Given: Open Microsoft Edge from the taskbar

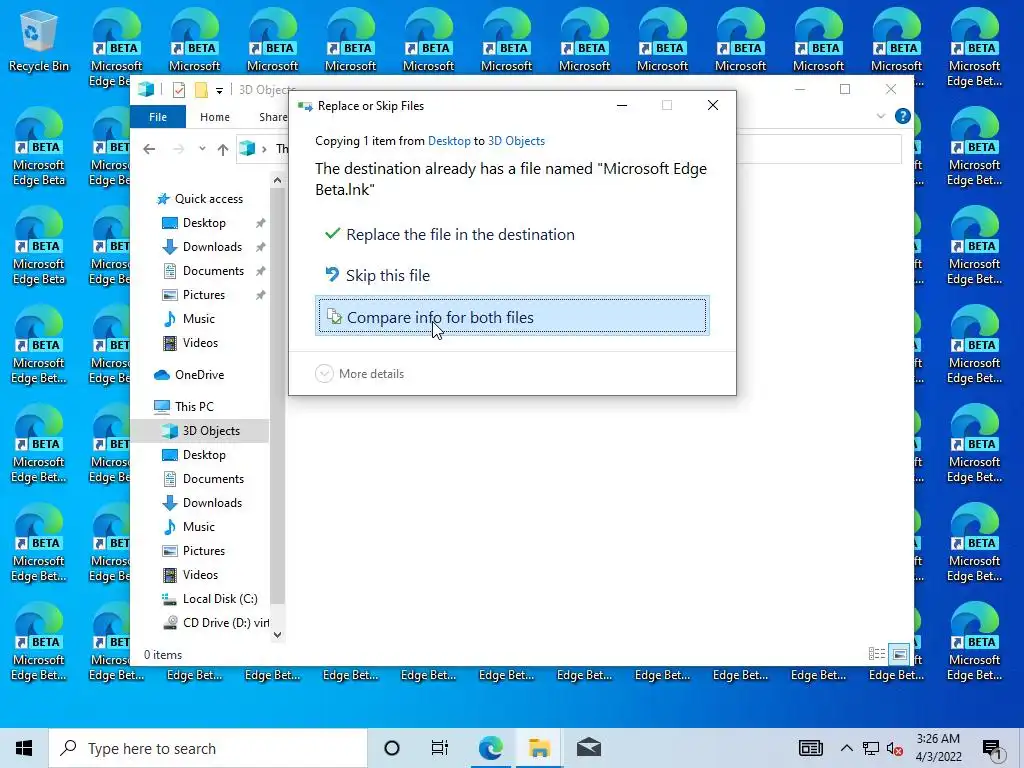Looking at the screenshot, I should tap(490, 748).
